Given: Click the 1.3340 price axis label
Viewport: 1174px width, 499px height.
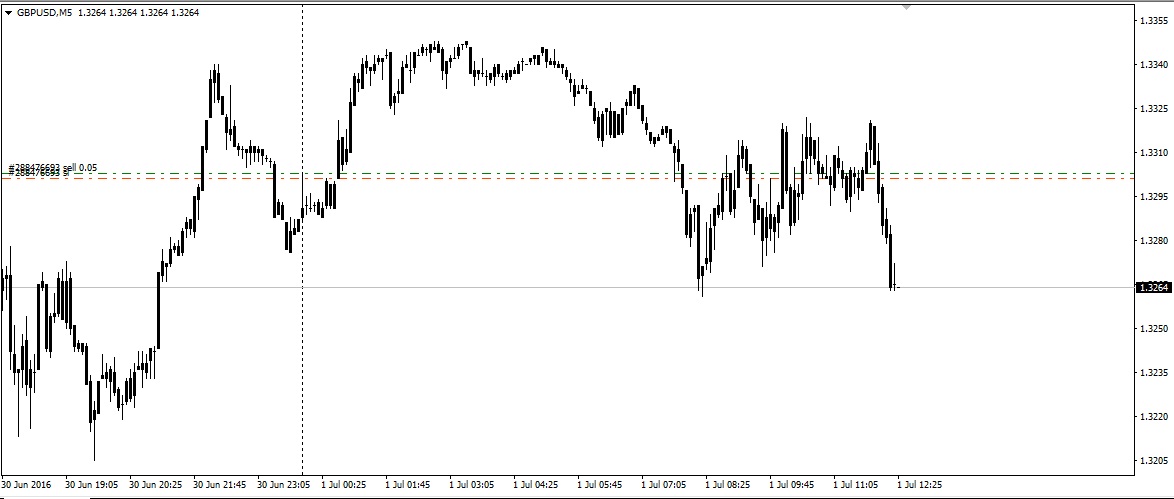Looking at the screenshot, I should click(x=1152, y=65).
